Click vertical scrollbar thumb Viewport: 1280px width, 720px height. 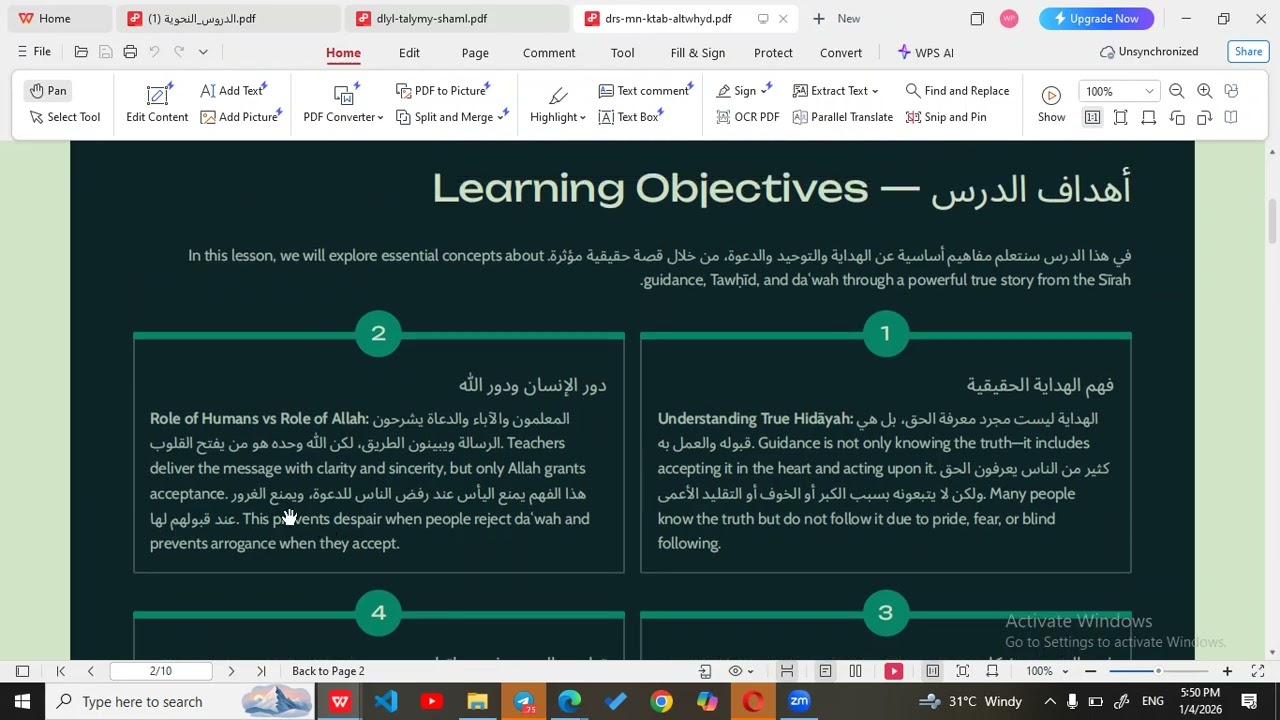1272,220
